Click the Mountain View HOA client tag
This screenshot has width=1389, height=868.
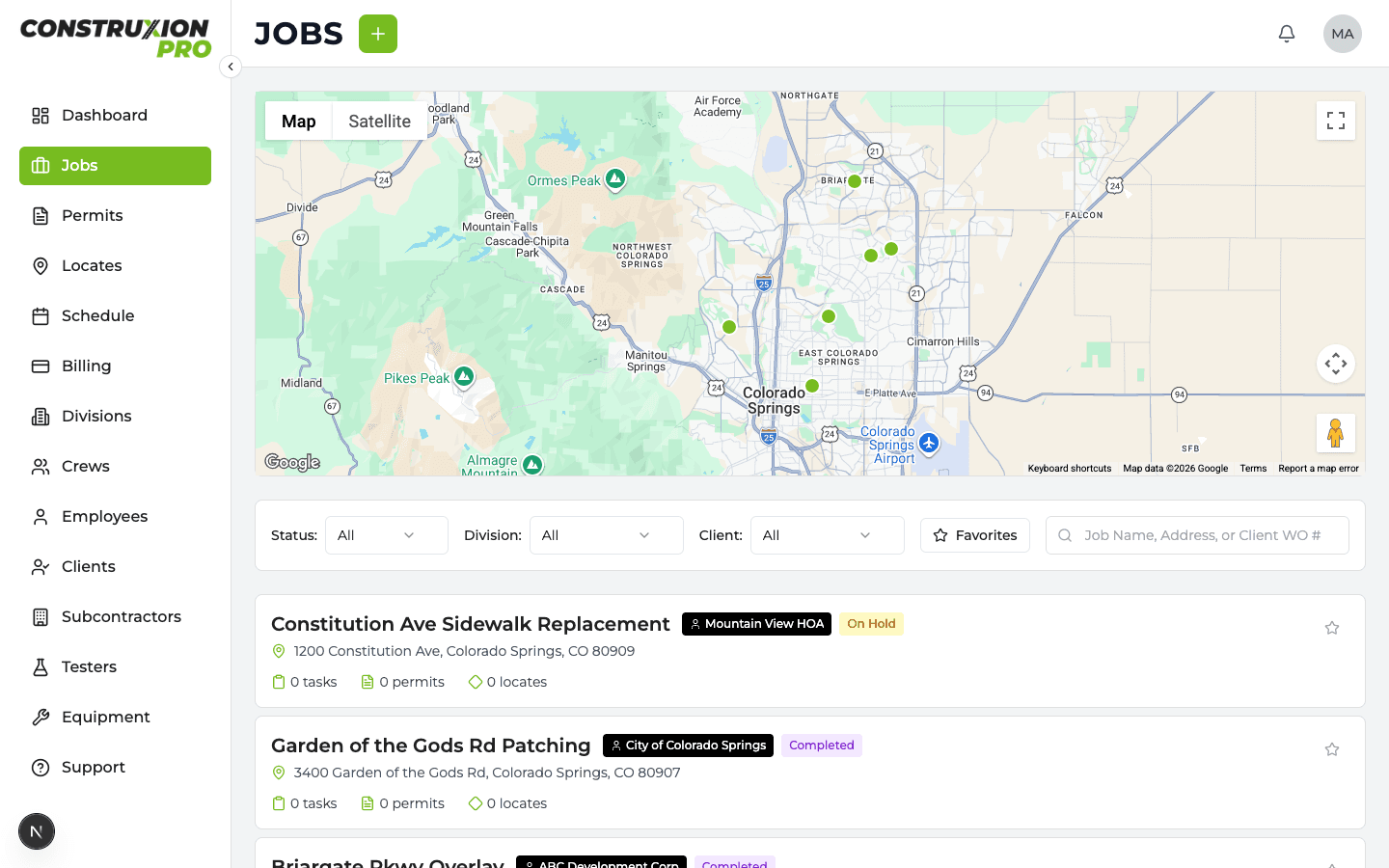point(757,624)
